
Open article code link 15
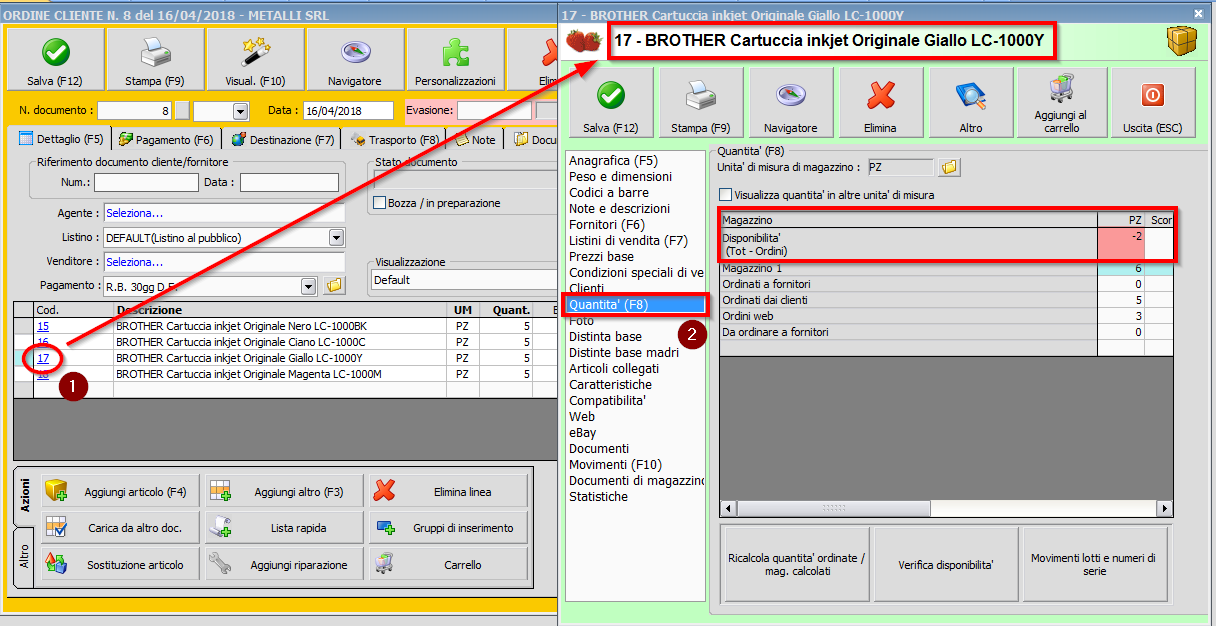pos(43,326)
